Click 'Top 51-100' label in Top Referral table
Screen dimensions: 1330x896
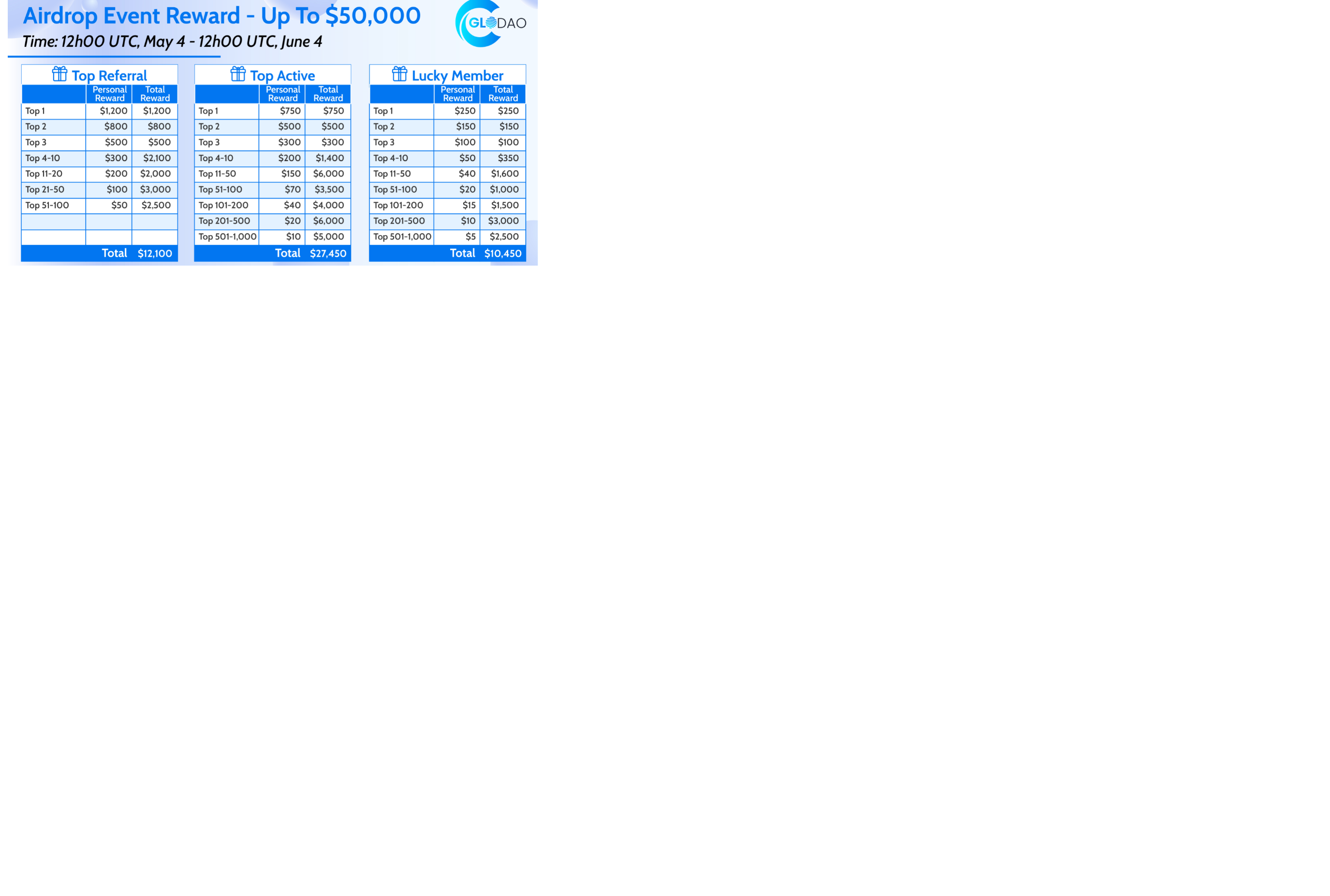[x=47, y=205]
